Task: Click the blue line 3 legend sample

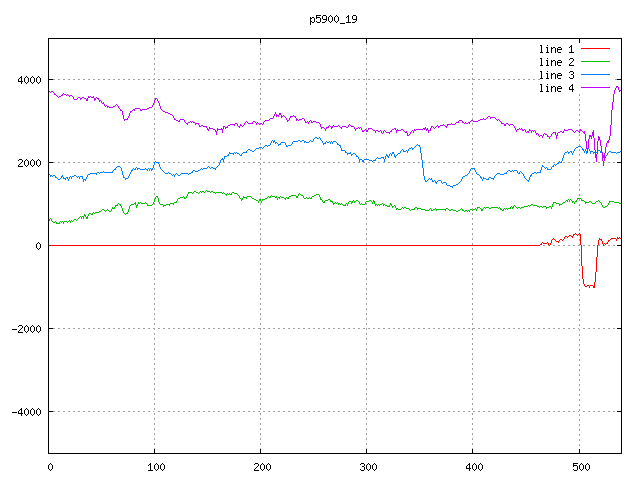Action: (x=595, y=75)
